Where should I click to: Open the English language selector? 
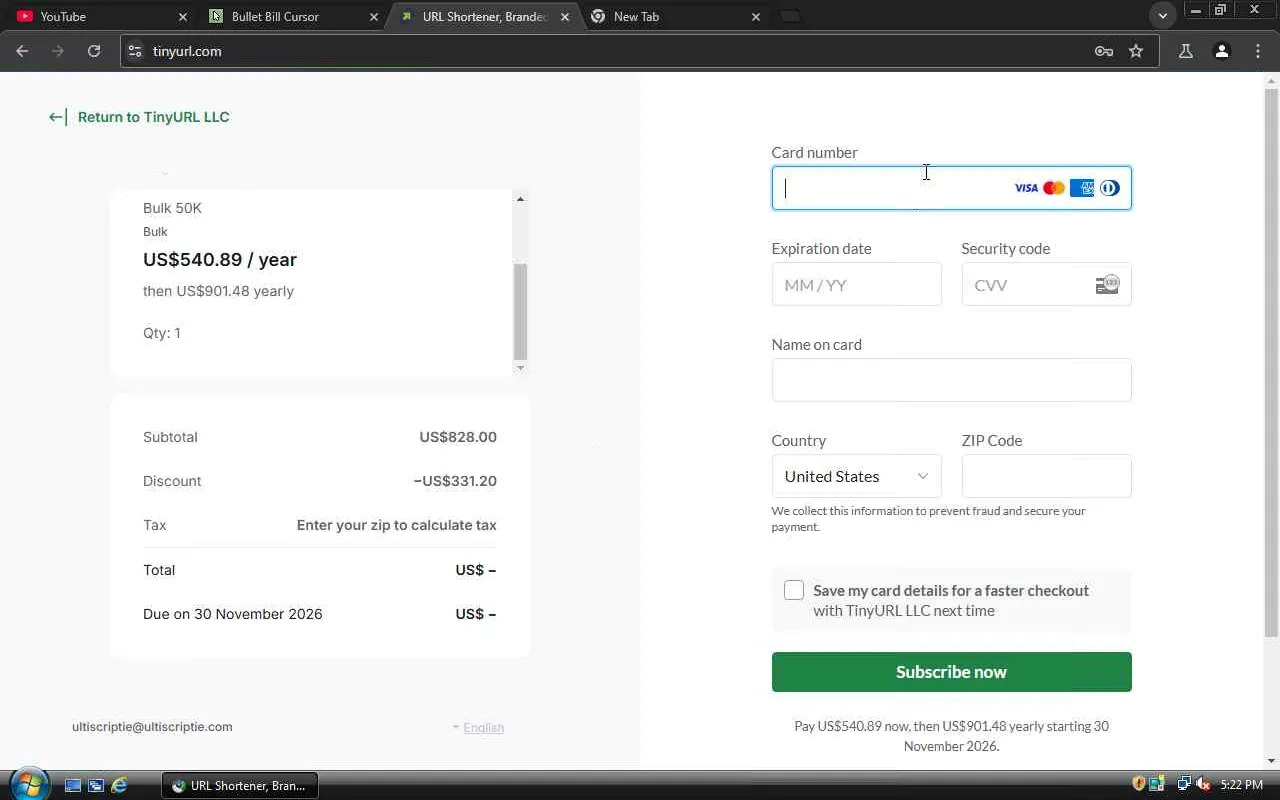coord(478,728)
